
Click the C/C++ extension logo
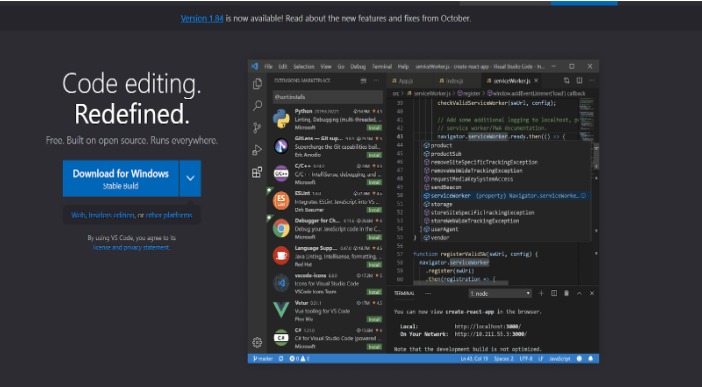click(281, 173)
